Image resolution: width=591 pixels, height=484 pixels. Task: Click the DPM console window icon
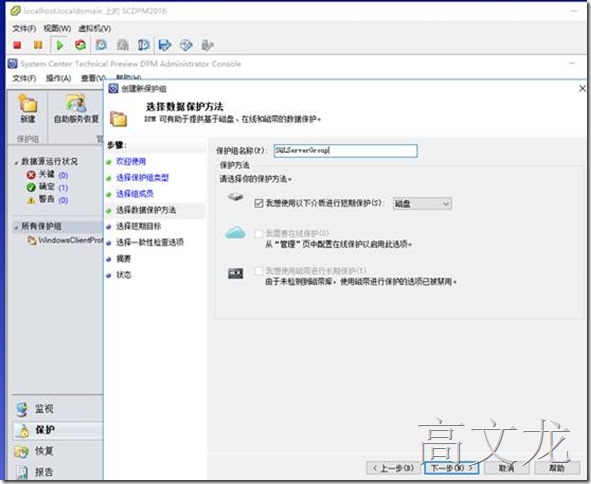(x=12, y=64)
